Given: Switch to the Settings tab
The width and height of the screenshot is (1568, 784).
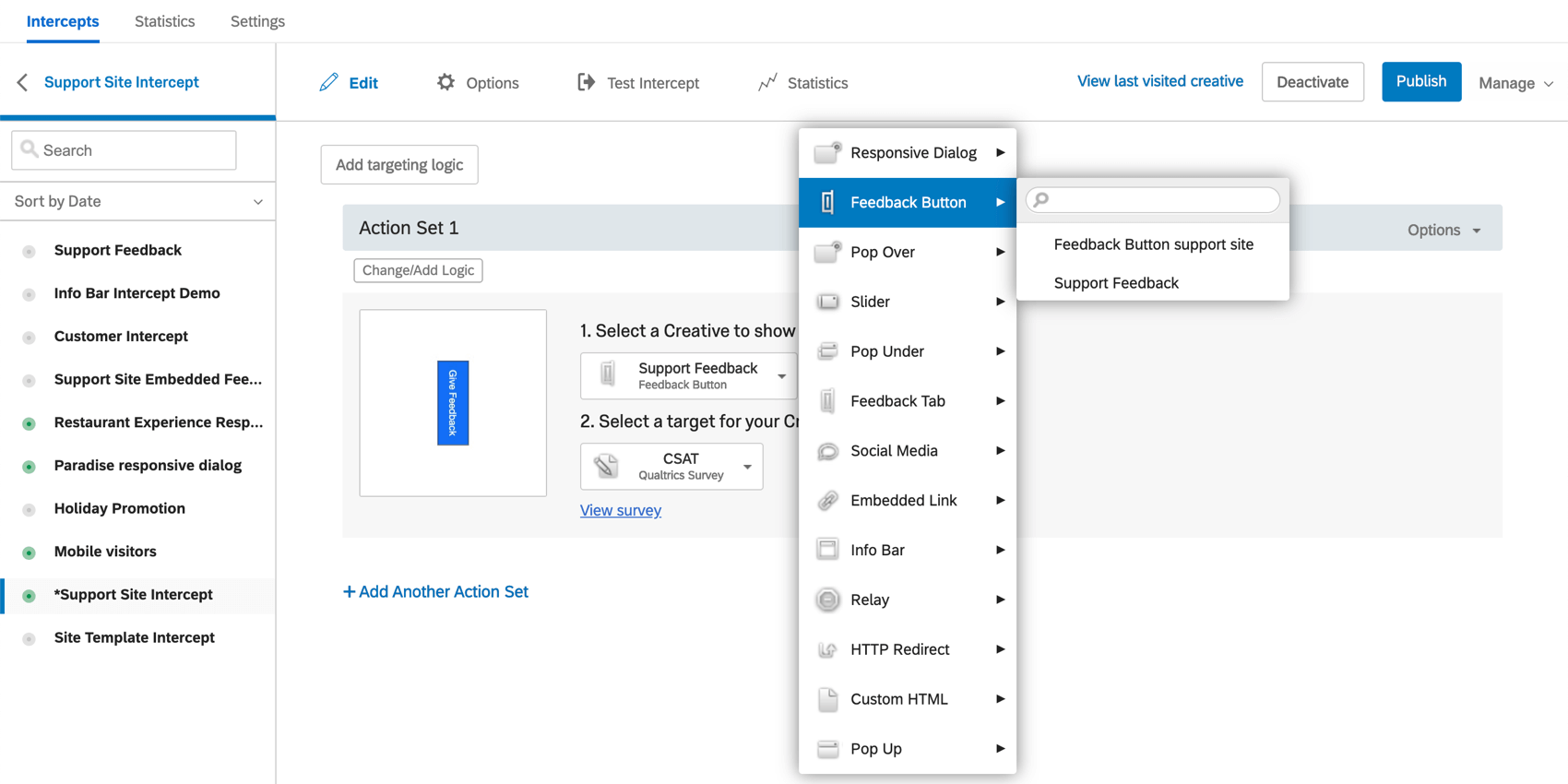Looking at the screenshot, I should pos(257,21).
